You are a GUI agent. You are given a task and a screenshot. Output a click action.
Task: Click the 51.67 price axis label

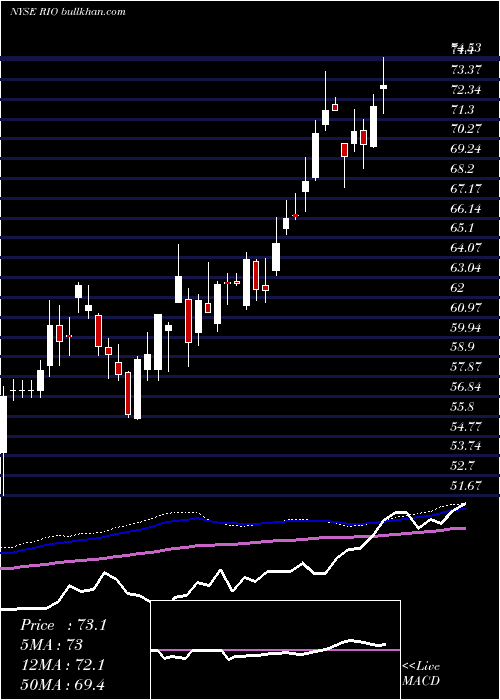click(x=467, y=485)
